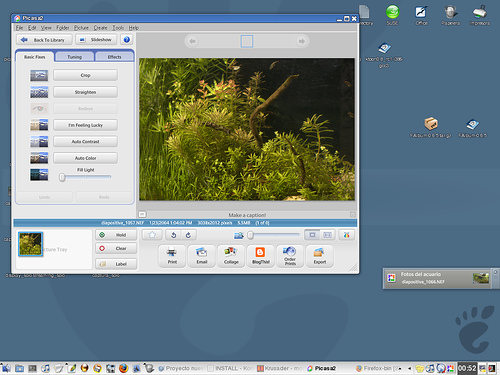Open the View menu

click(x=46, y=28)
